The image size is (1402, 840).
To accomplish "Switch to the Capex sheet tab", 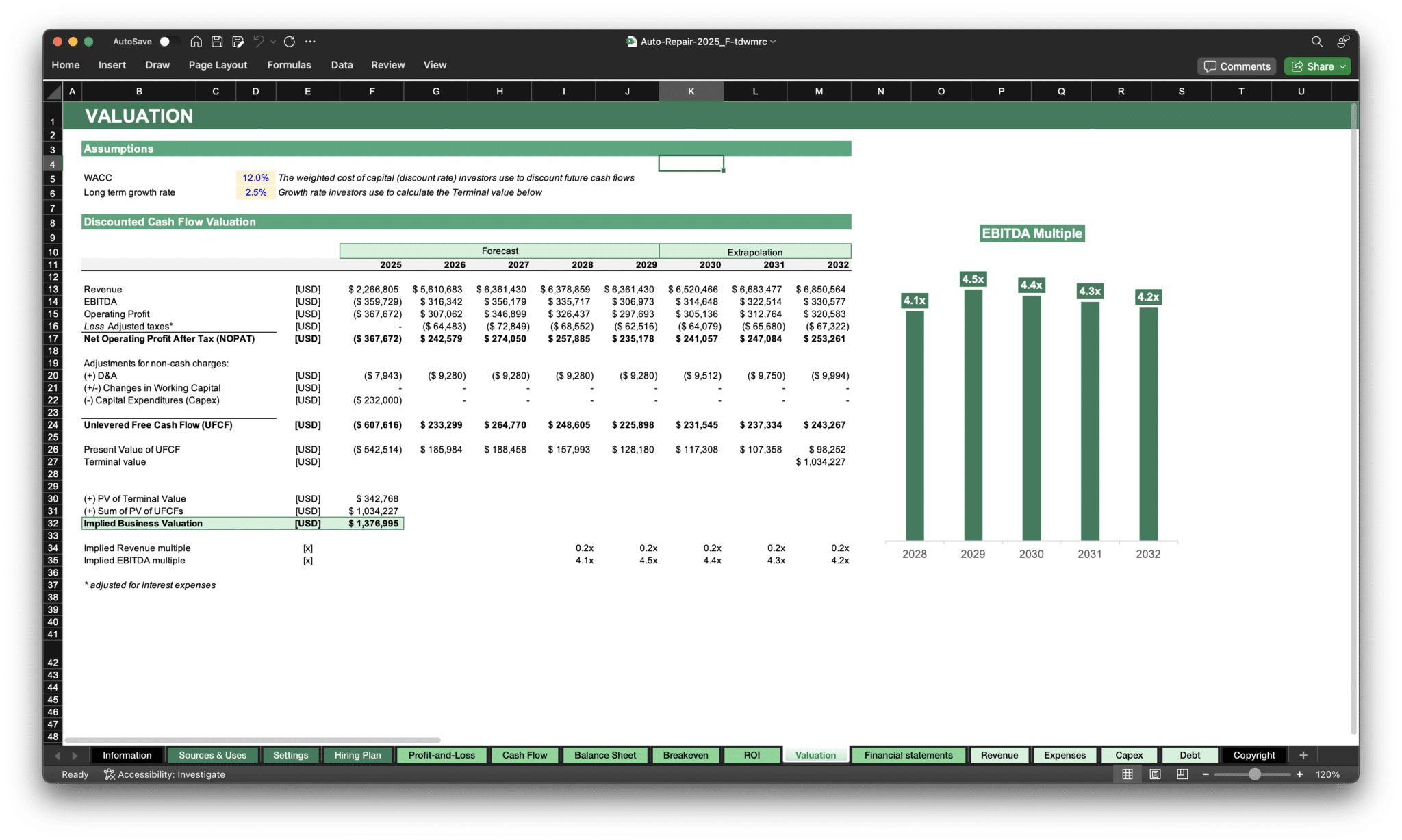I will [x=1129, y=755].
